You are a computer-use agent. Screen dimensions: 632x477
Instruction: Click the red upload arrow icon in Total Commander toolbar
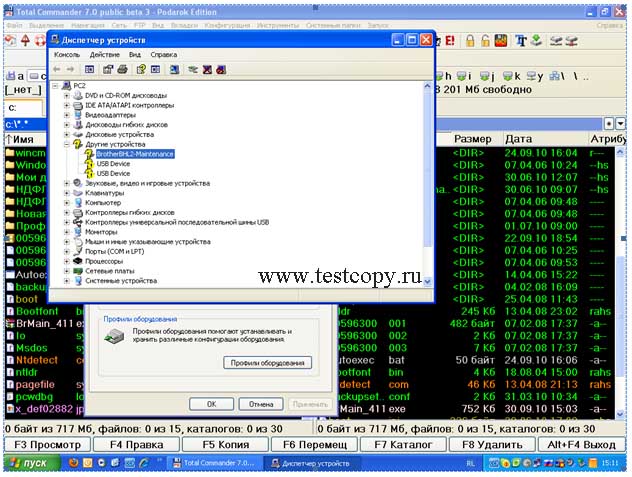(25, 40)
